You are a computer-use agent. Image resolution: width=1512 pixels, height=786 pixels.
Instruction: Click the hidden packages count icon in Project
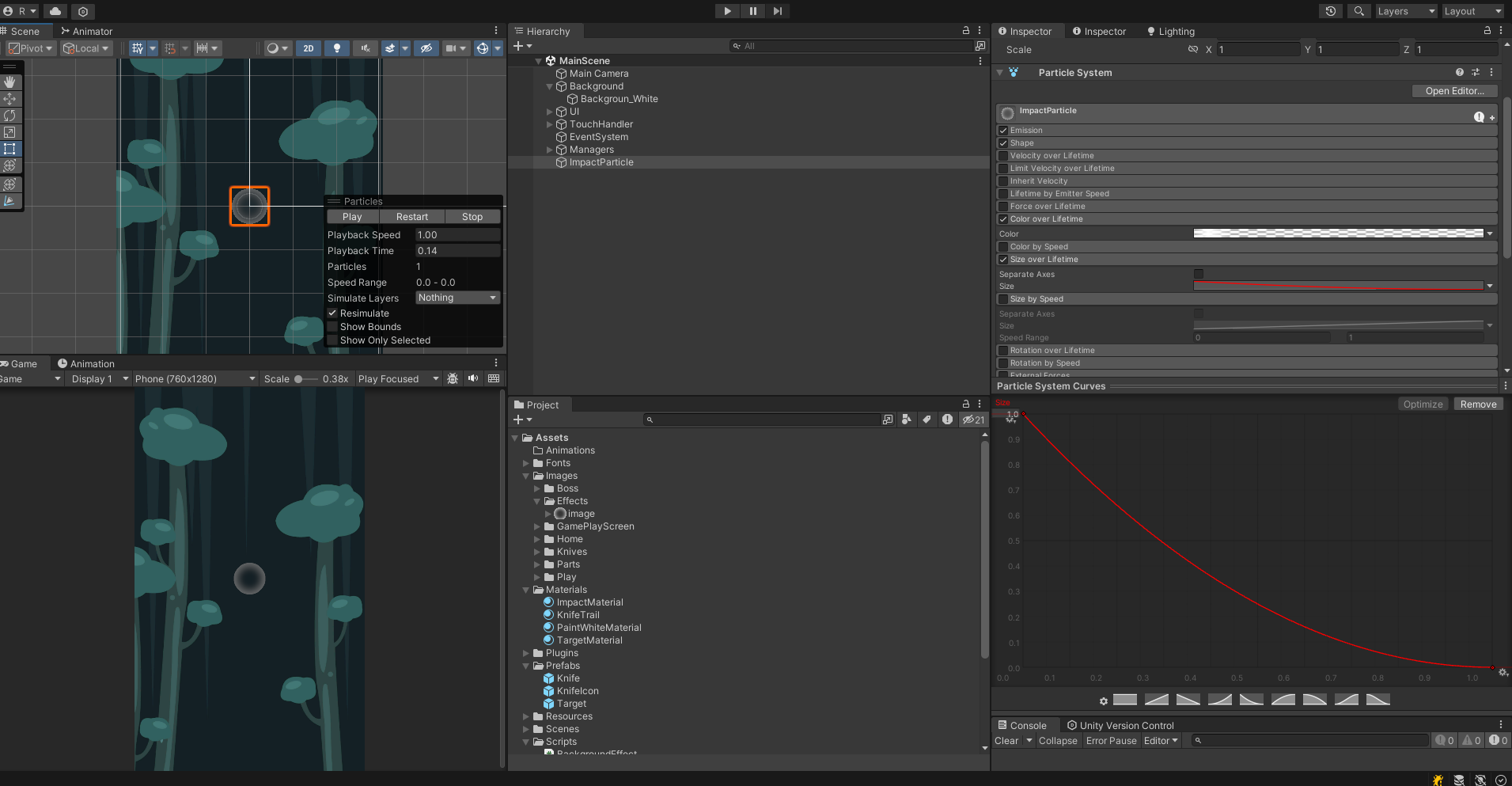point(973,420)
